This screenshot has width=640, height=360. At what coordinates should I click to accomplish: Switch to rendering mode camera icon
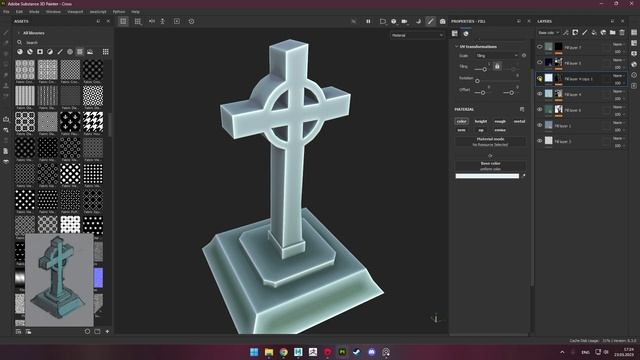point(442,21)
